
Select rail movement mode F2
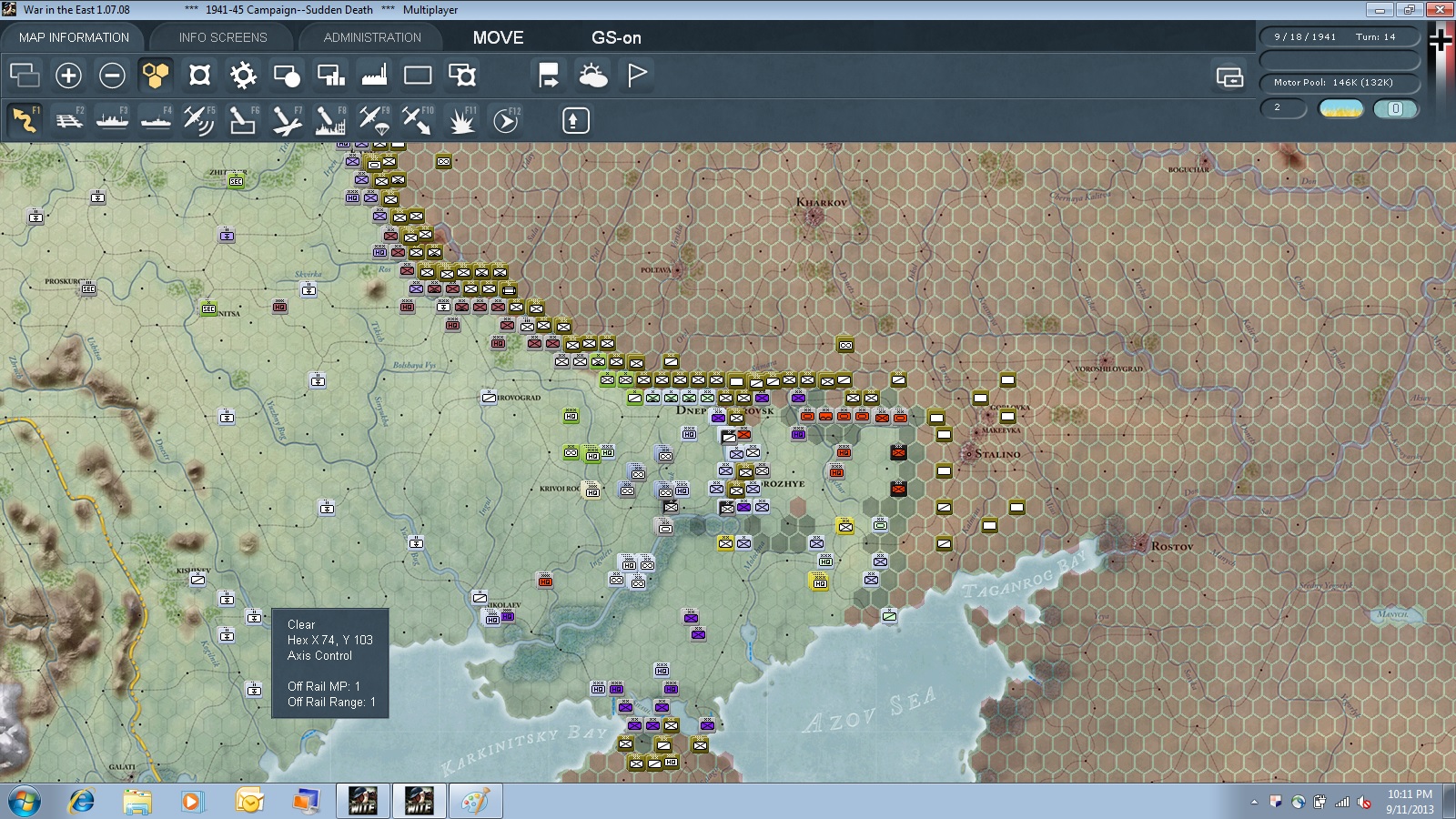[x=69, y=120]
